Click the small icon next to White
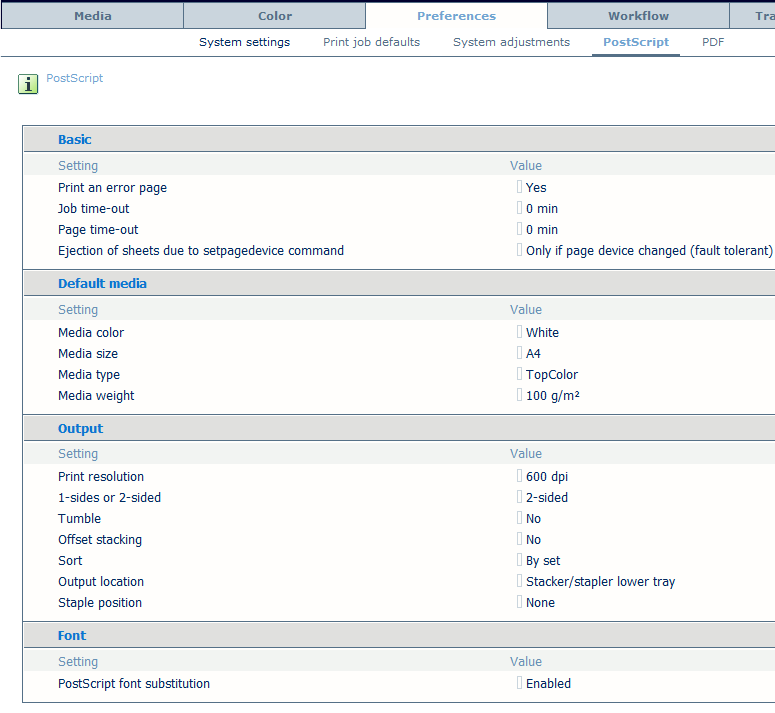 (519, 332)
